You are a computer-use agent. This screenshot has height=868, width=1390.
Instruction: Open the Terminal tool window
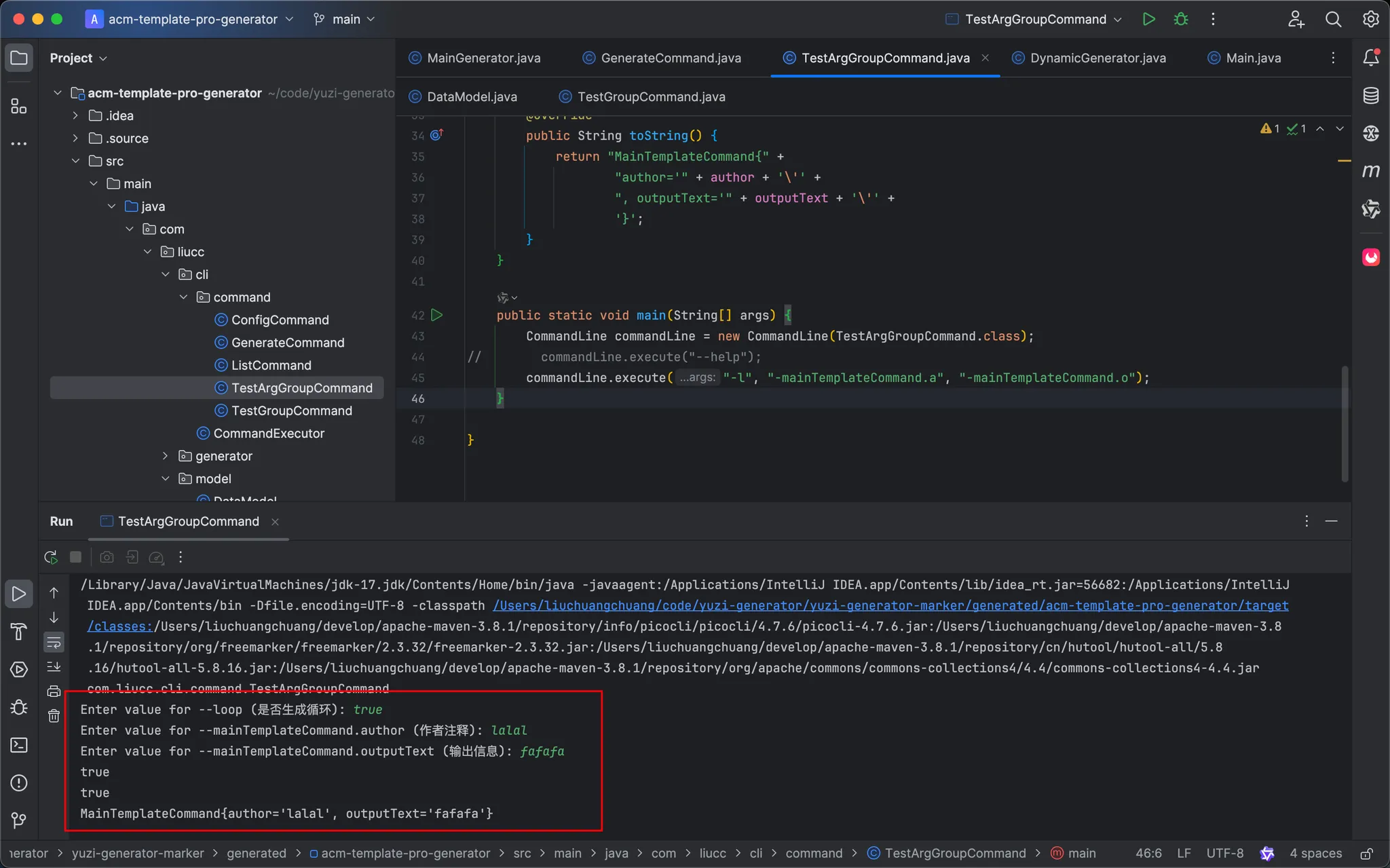pos(19,745)
